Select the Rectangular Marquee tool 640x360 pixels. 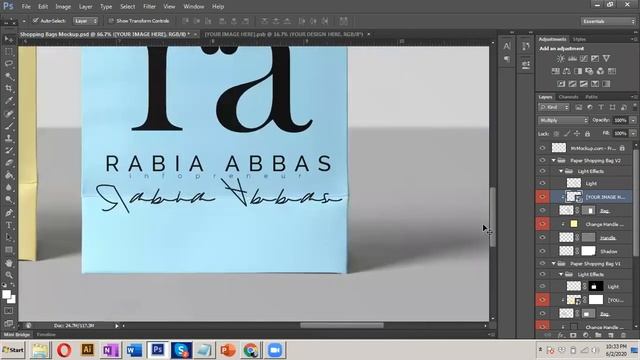point(9,51)
